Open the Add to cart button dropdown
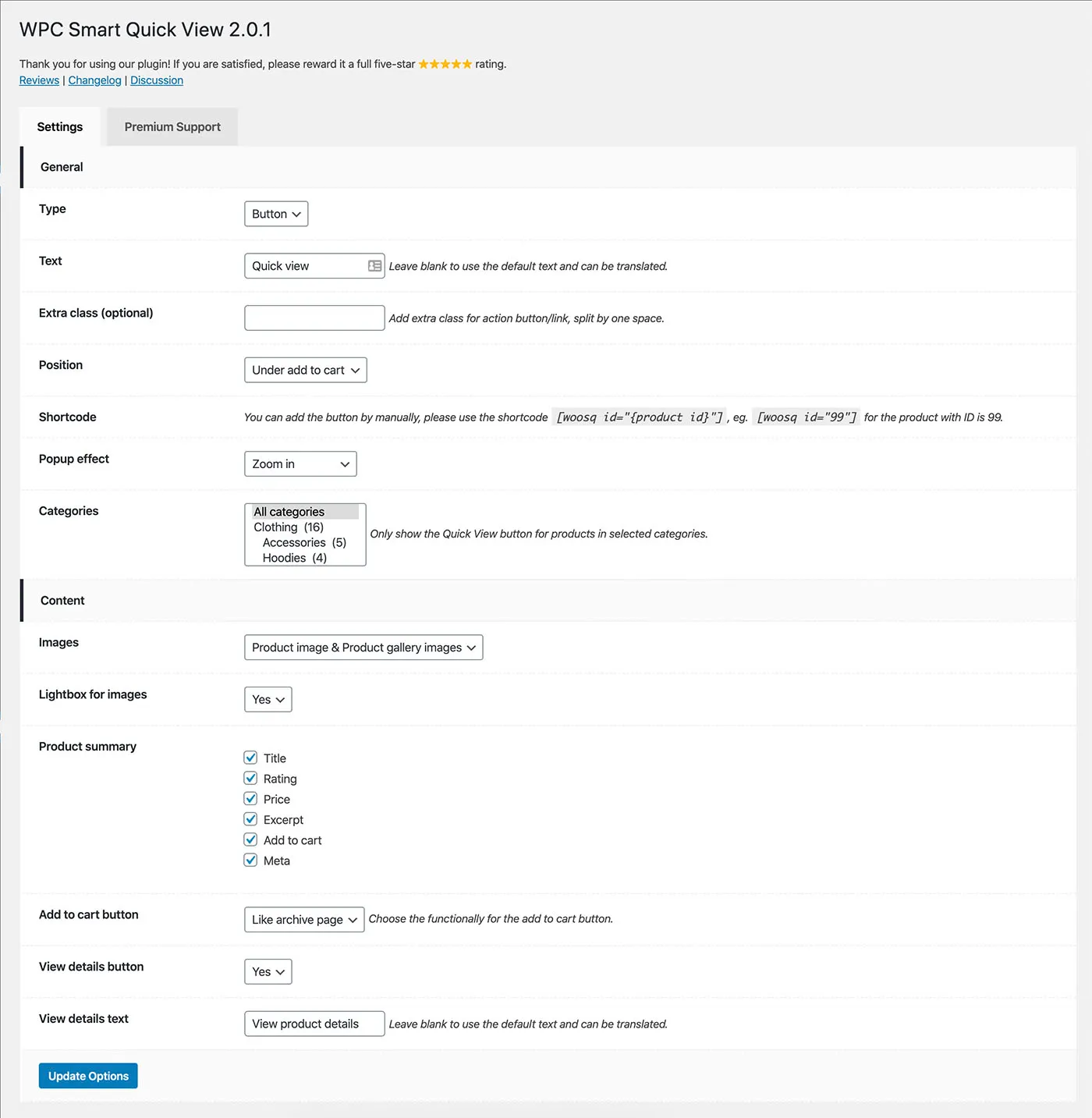The width and height of the screenshot is (1092, 1118). click(x=304, y=920)
